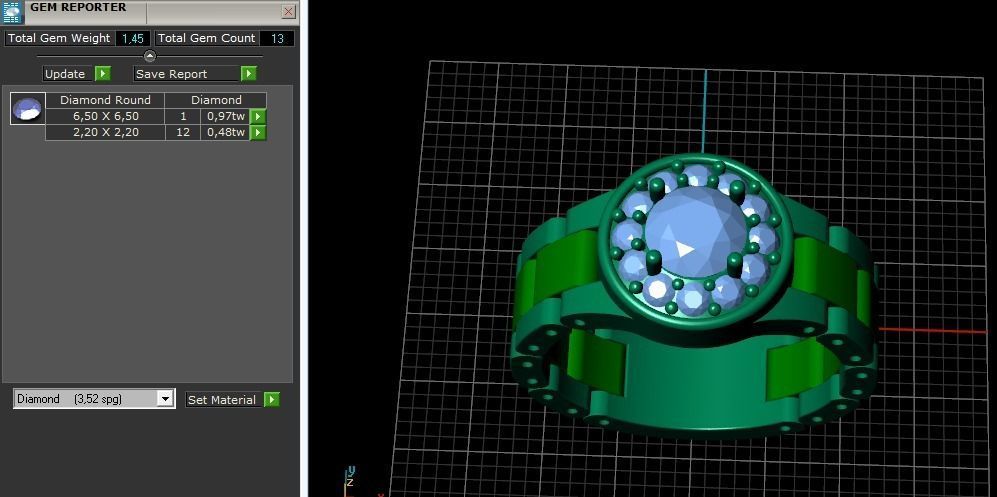Select the large center diamond on ring
997x497 pixels.
pyautogui.click(x=695, y=232)
